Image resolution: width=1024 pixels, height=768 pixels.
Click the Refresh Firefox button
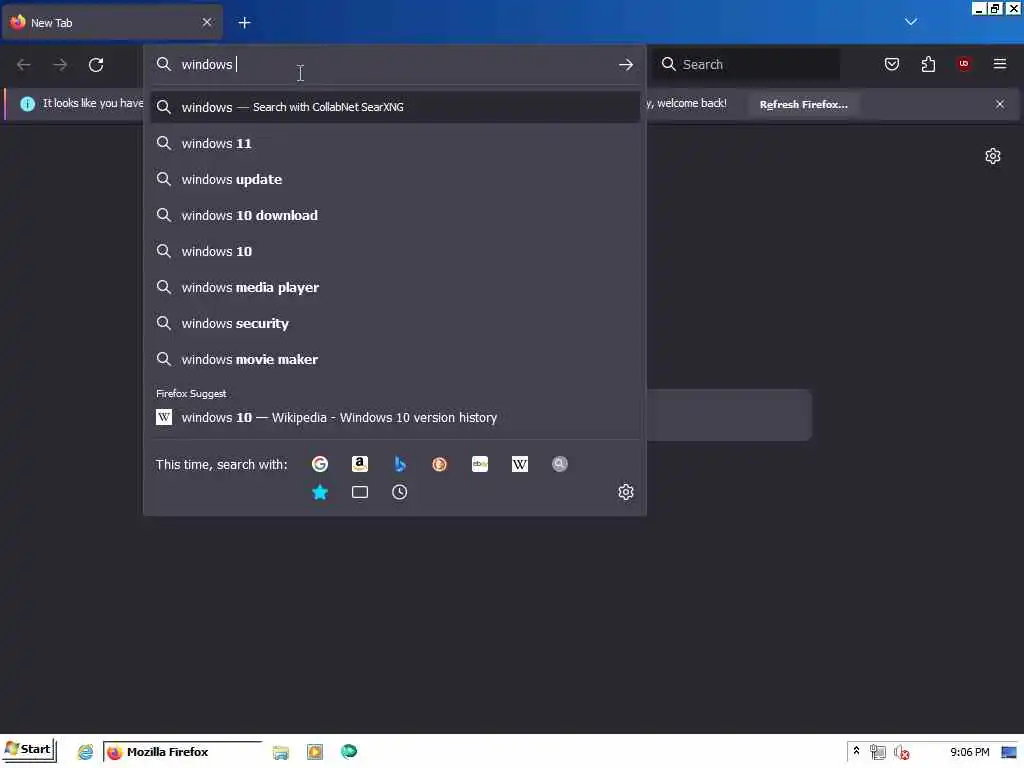click(x=803, y=104)
